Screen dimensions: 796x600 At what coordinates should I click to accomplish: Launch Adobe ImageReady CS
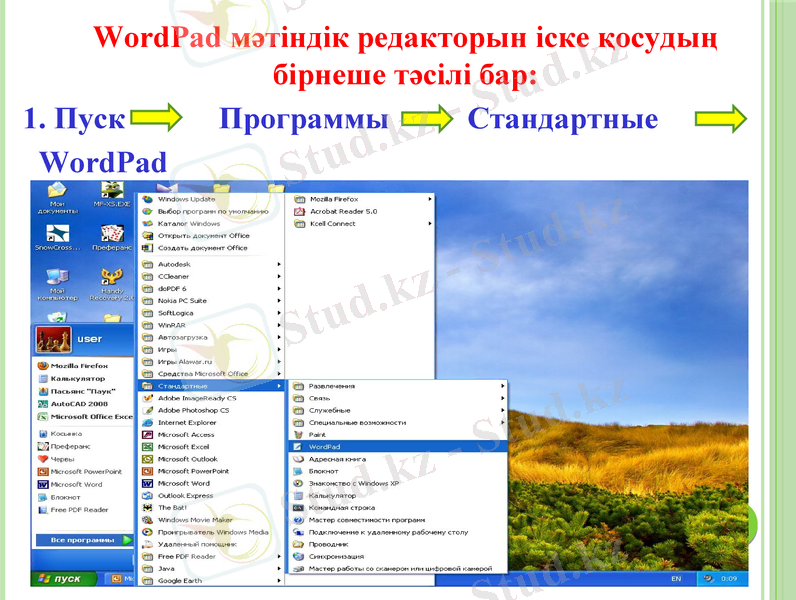pyautogui.click(x=211, y=398)
